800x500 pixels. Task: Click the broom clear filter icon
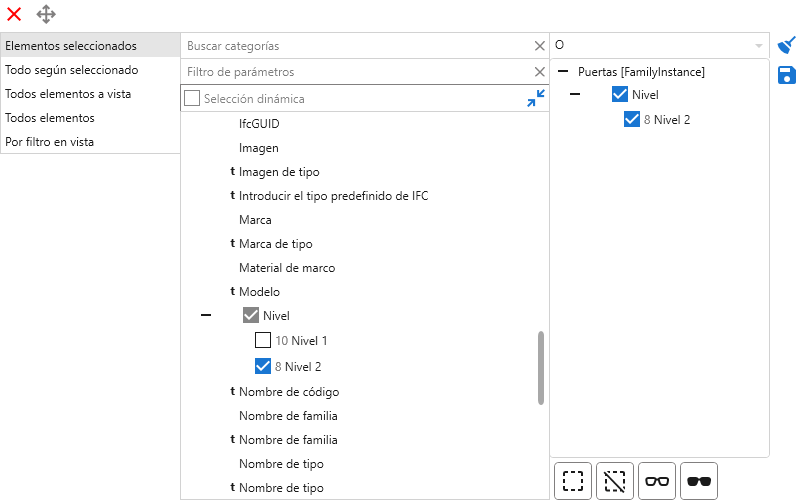point(787,46)
